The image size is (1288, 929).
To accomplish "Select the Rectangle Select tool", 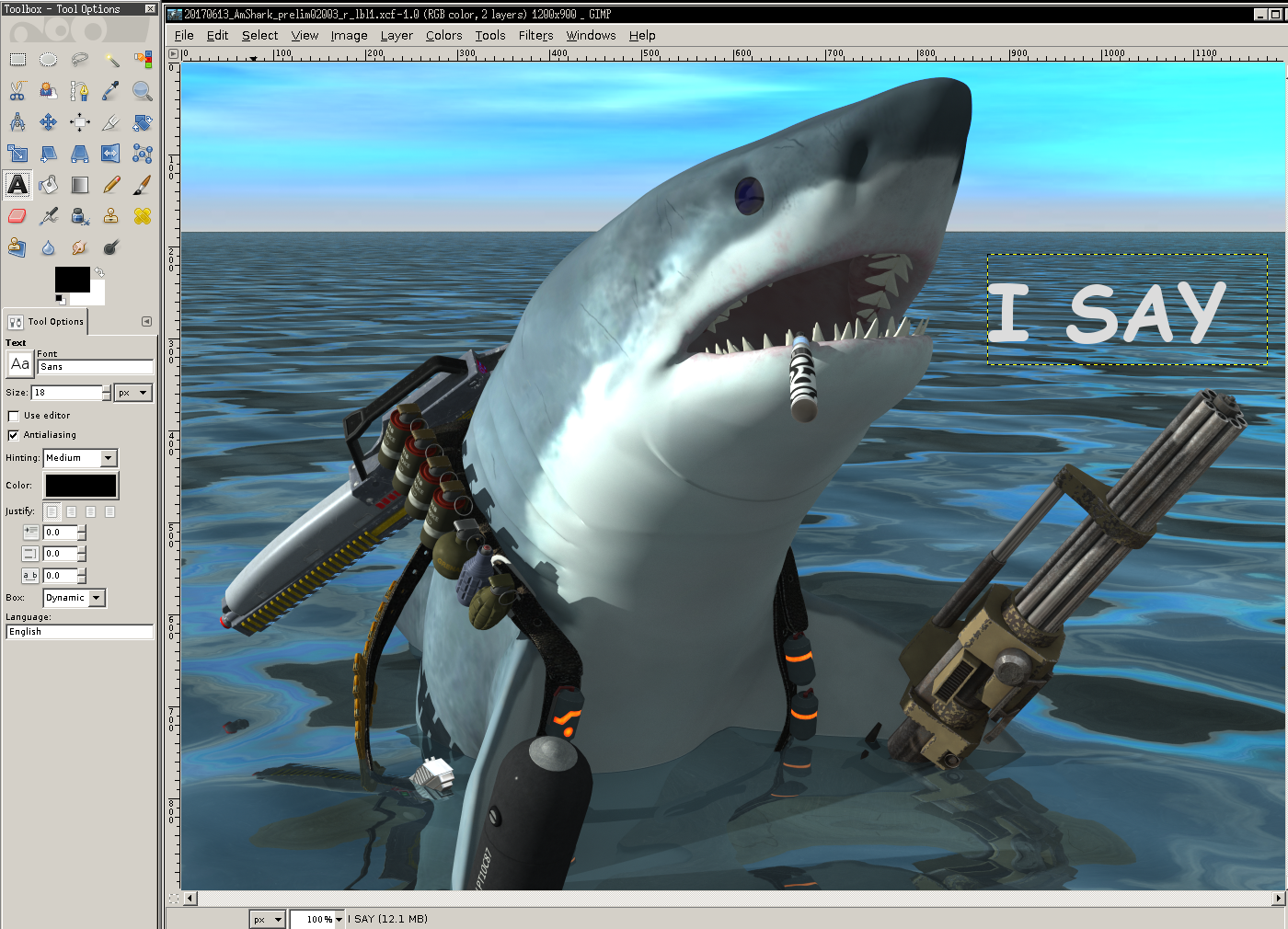I will (x=17, y=60).
